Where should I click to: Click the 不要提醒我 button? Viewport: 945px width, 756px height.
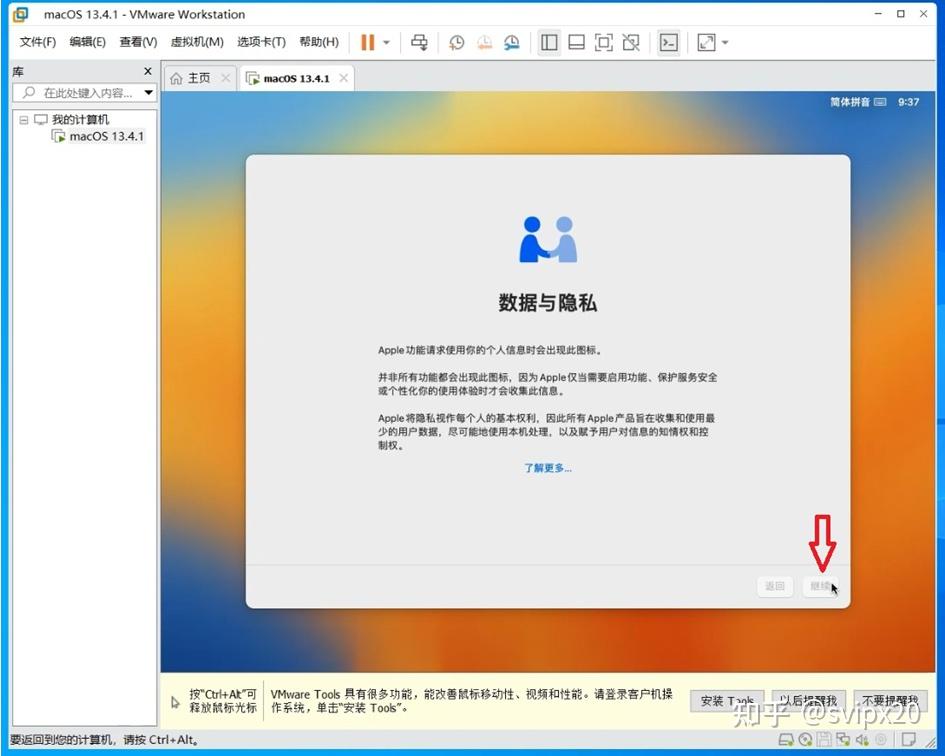(x=890, y=701)
